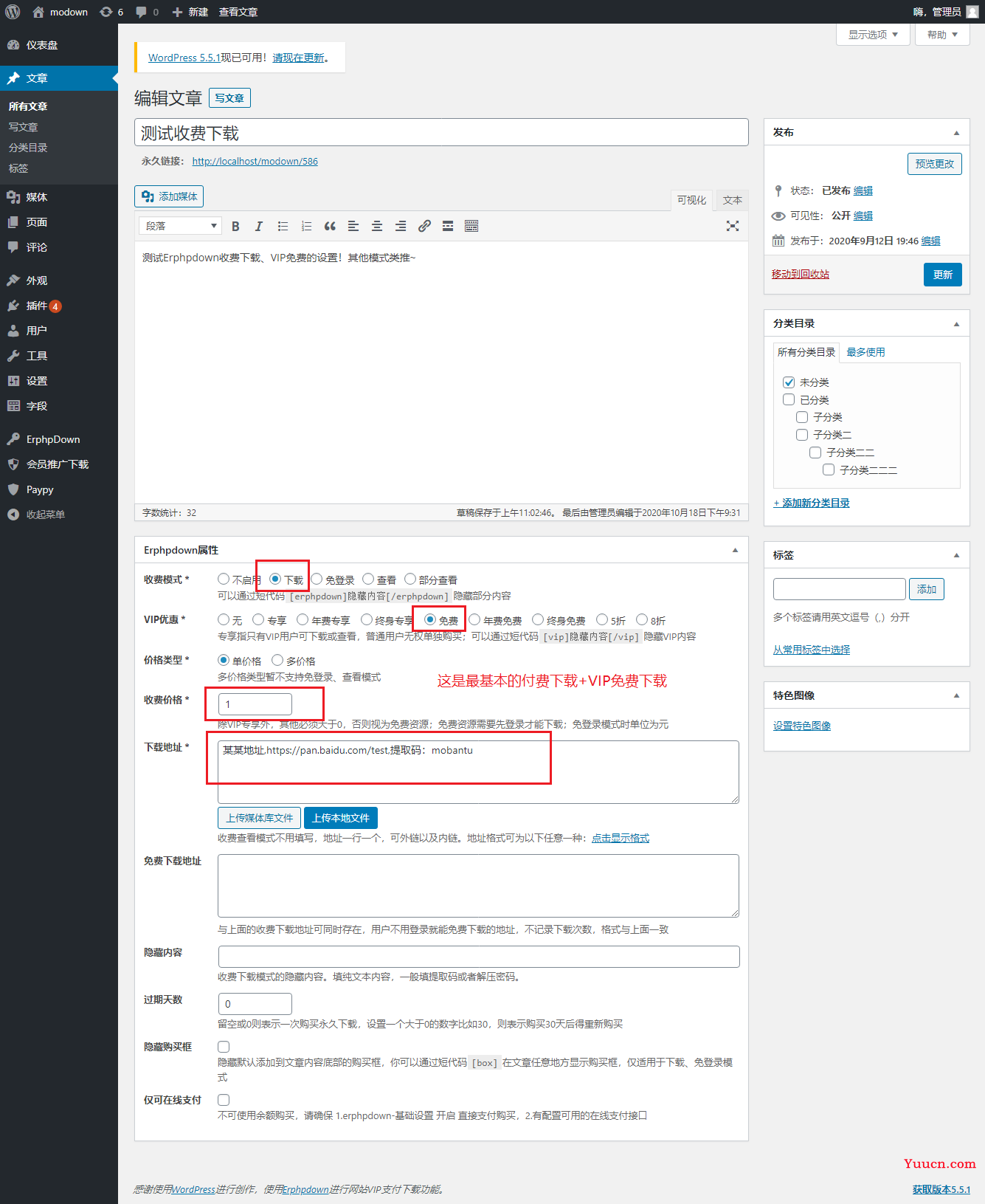Click the 更新 update button
Viewport: 985px width, 1204px height.
(x=943, y=275)
